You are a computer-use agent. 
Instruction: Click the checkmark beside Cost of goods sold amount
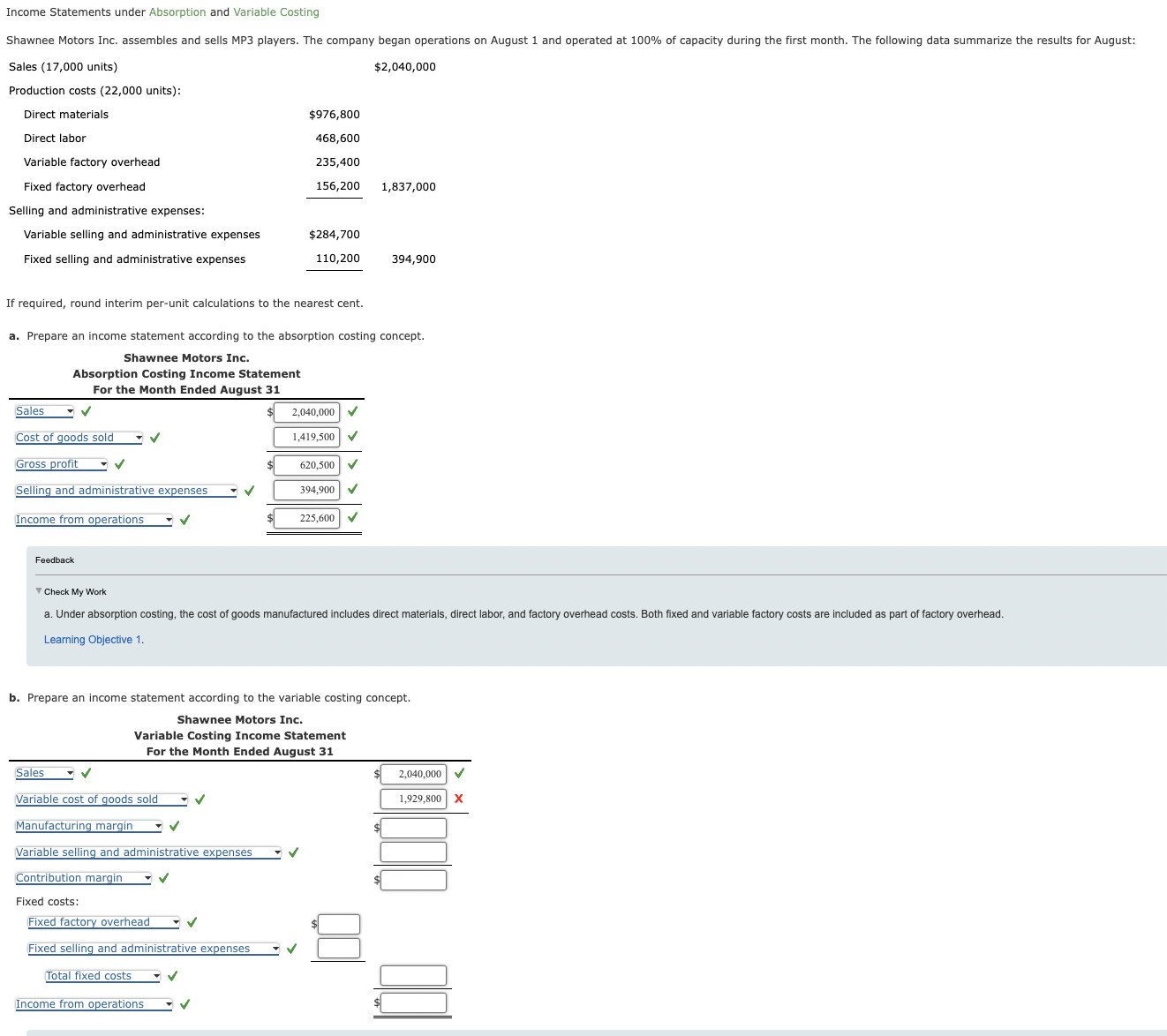(x=352, y=436)
